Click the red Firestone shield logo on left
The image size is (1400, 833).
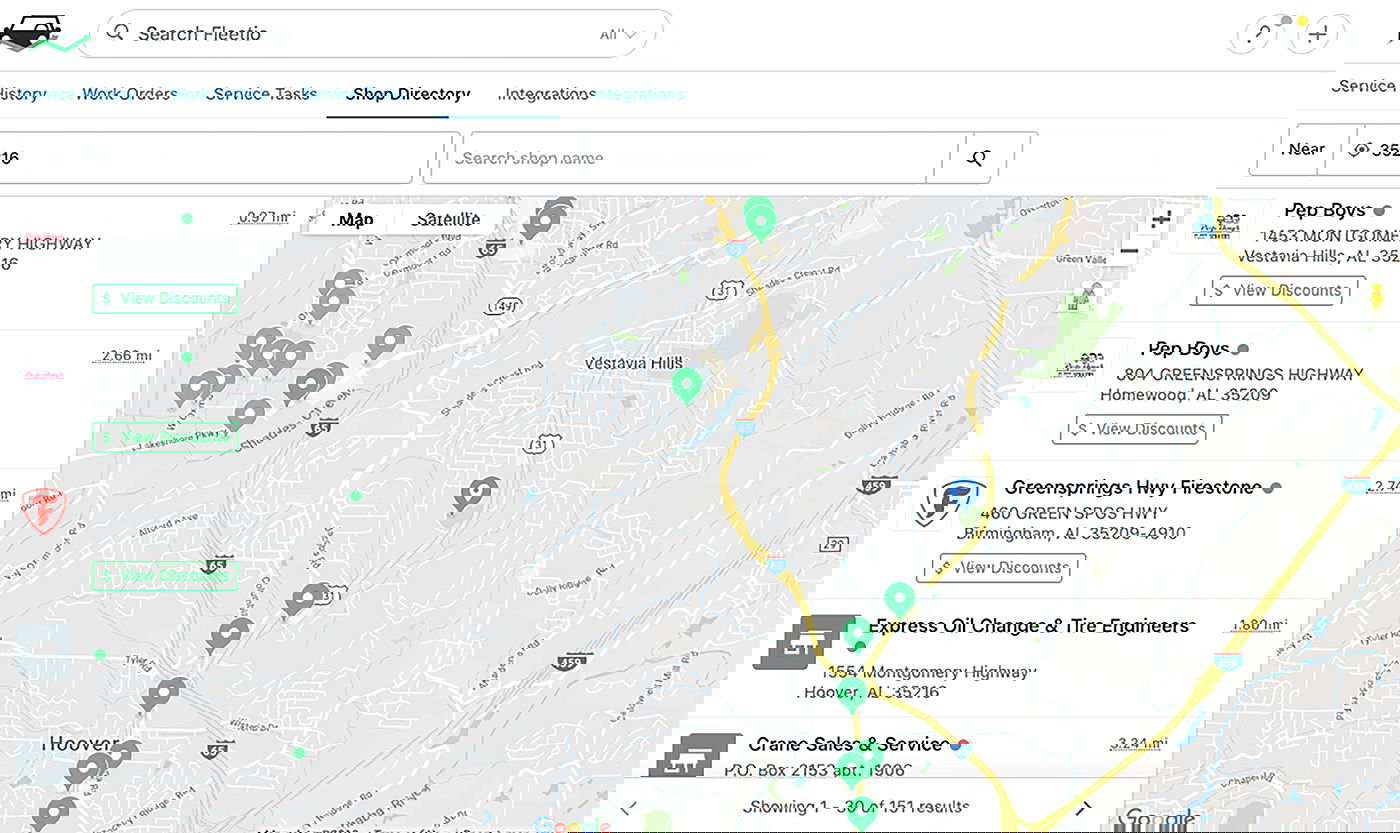[43, 511]
